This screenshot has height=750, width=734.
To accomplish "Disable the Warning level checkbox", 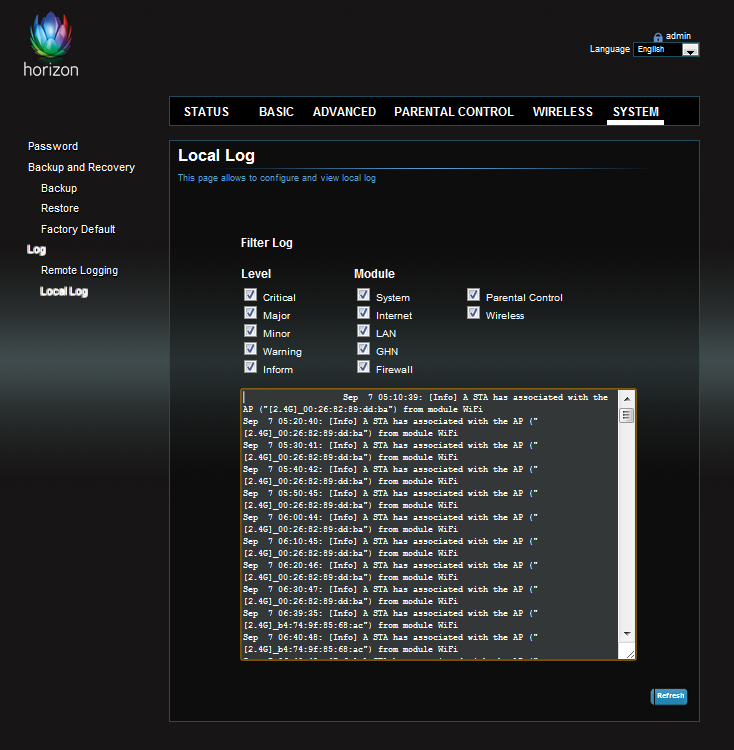I will [x=251, y=349].
